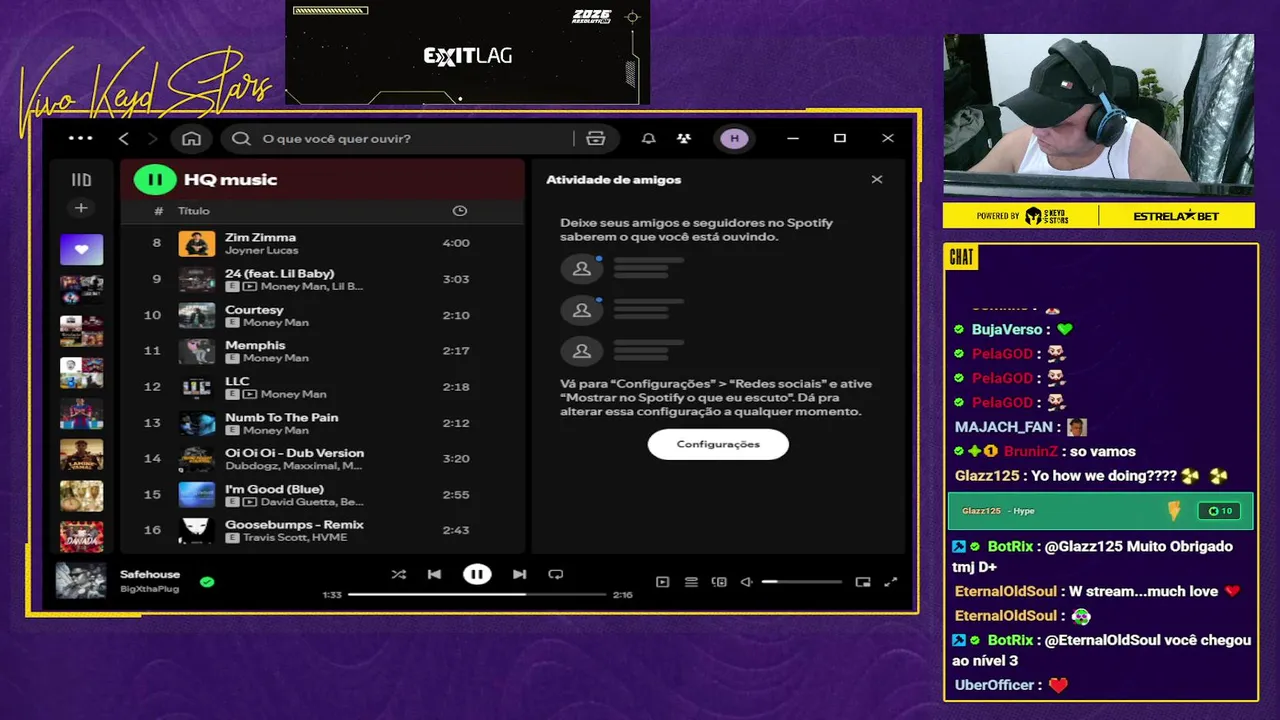Click the Configurações button
The width and height of the screenshot is (1280, 720).
tap(718, 444)
